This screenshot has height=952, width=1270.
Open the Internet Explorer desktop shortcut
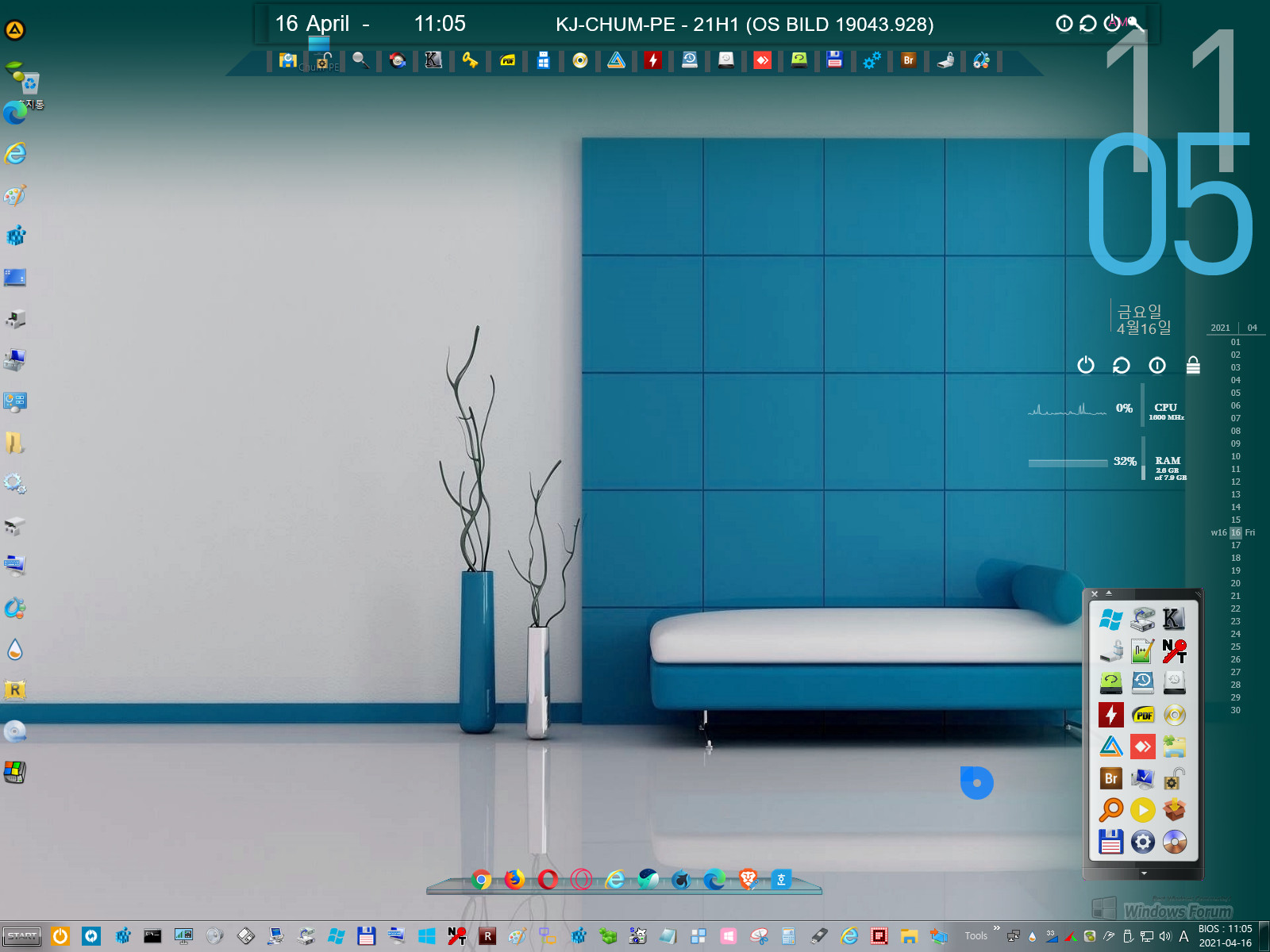(15, 153)
